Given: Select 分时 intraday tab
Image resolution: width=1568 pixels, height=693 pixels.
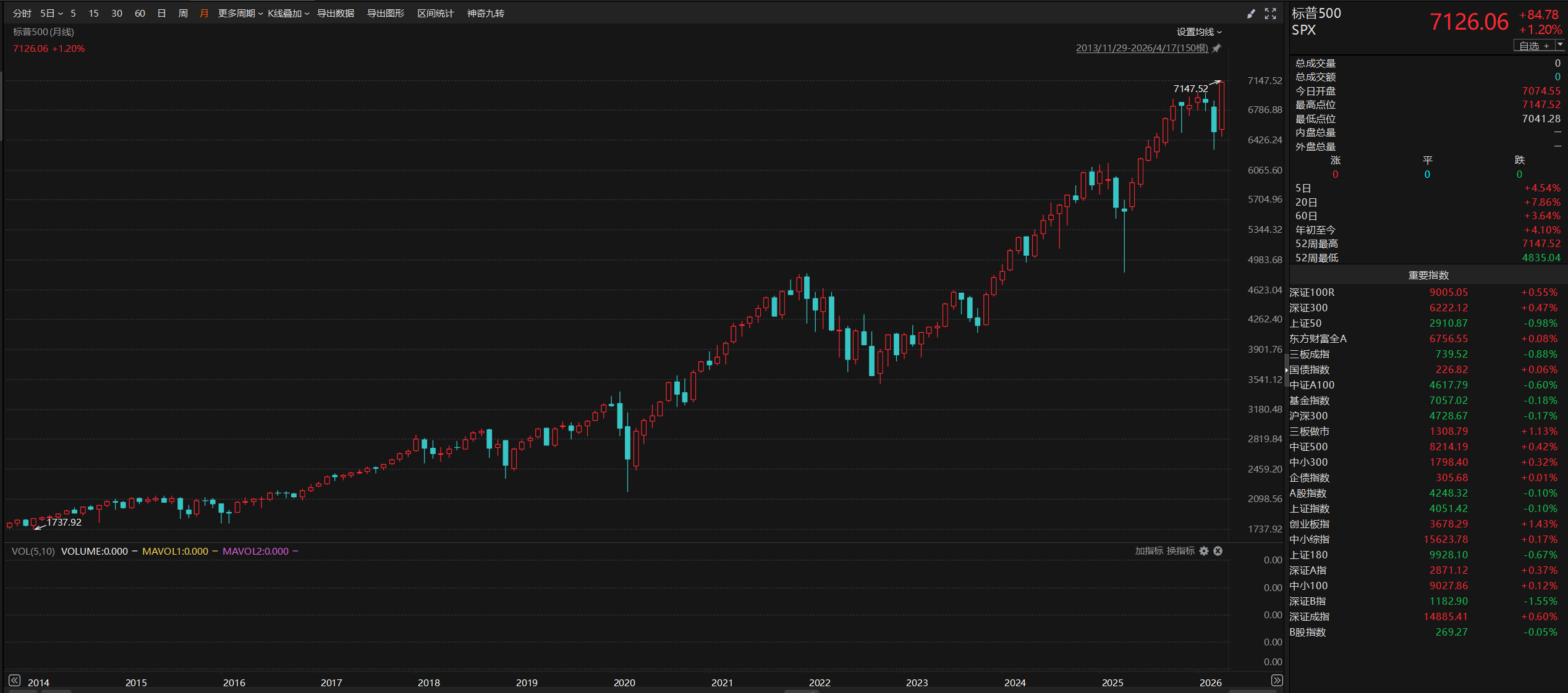Looking at the screenshot, I should (22, 14).
